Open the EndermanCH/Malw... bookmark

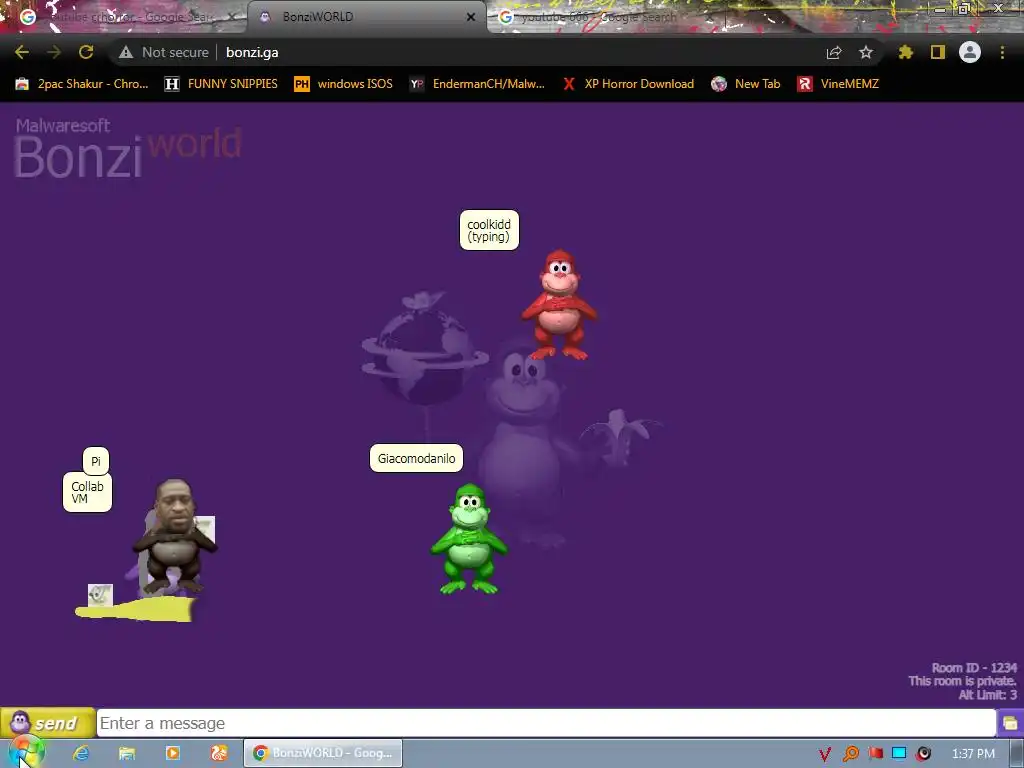477,84
